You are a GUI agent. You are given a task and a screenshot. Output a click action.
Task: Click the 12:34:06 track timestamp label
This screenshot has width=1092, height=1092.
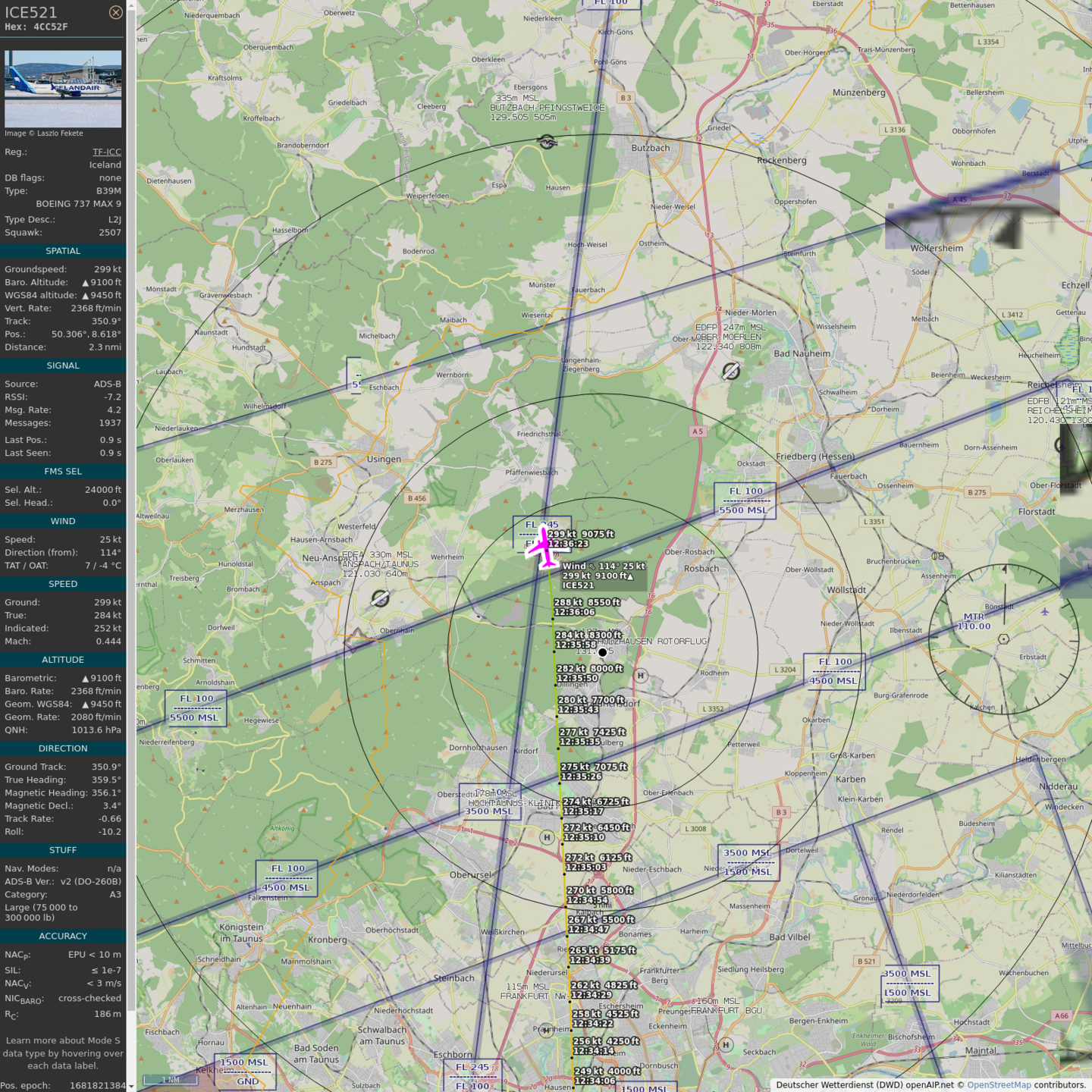[595, 1081]
